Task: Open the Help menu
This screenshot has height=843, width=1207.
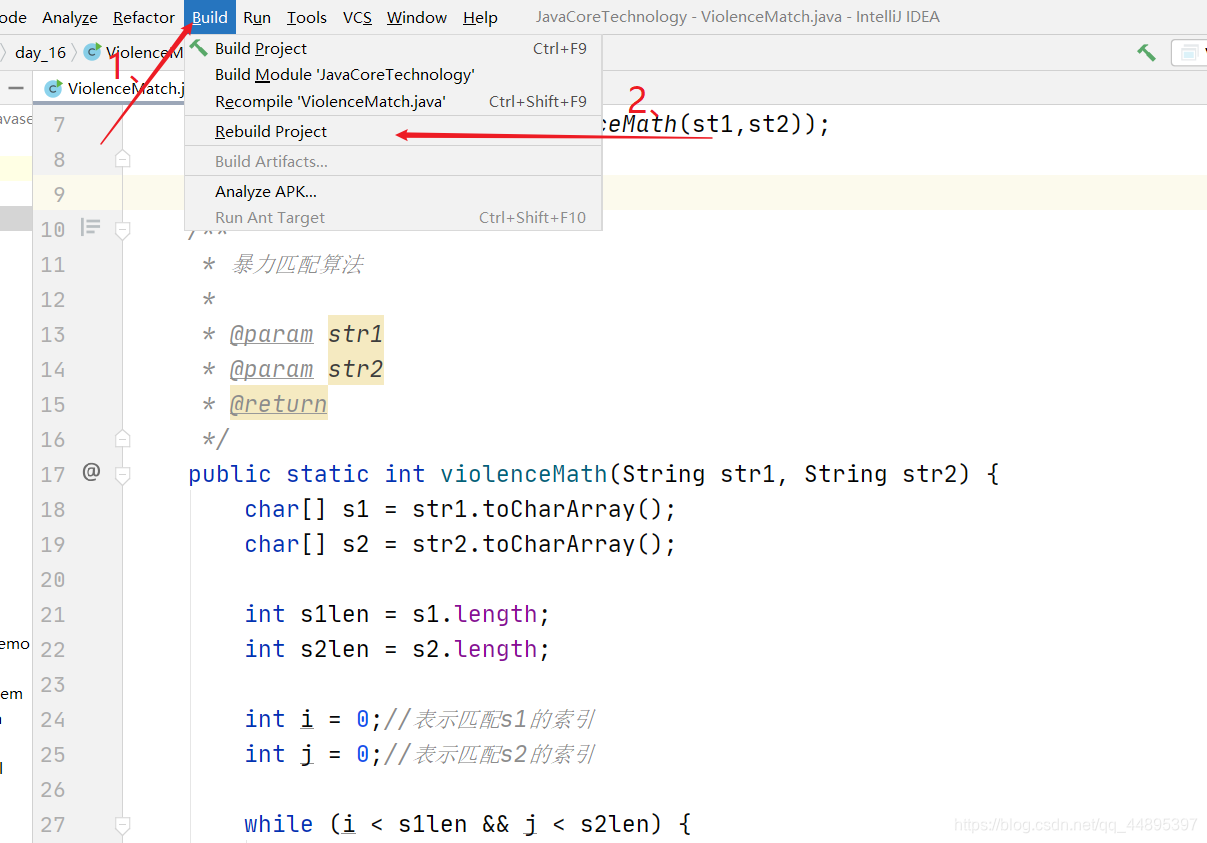Action: pos(480,17)
